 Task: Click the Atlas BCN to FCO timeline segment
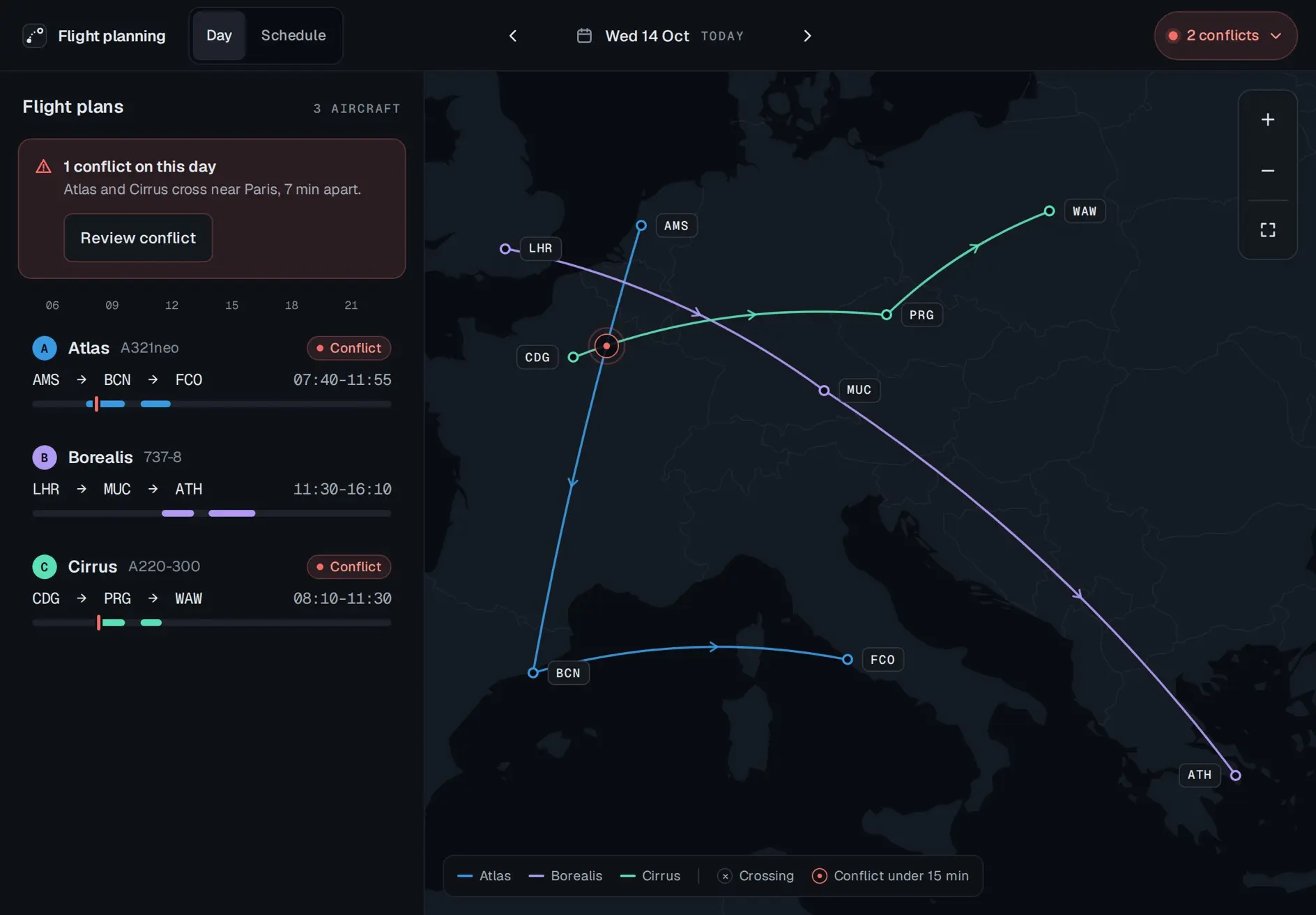coord(155,404)
